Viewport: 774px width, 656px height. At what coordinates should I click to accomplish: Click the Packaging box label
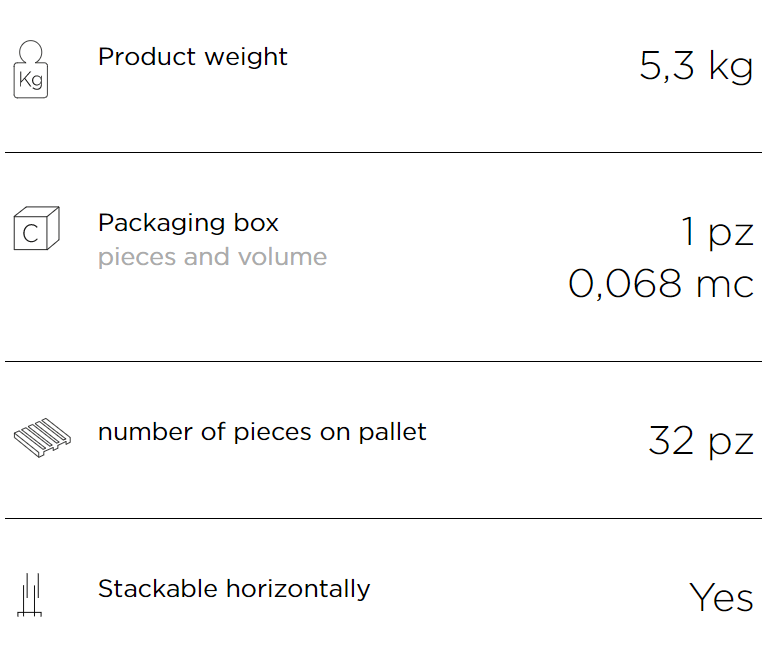[x=188, y=223]
